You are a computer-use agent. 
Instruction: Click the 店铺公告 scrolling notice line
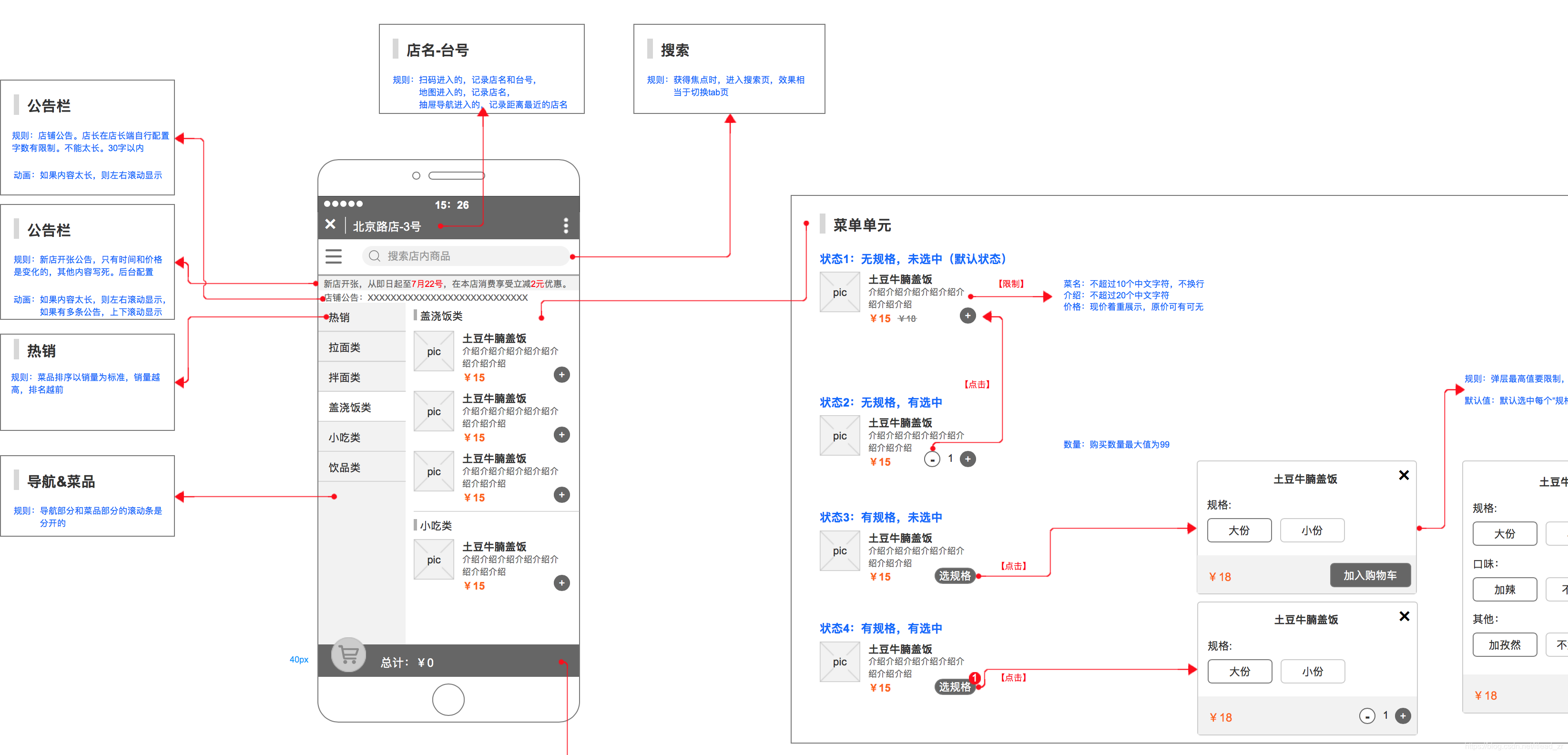[426, 298]
